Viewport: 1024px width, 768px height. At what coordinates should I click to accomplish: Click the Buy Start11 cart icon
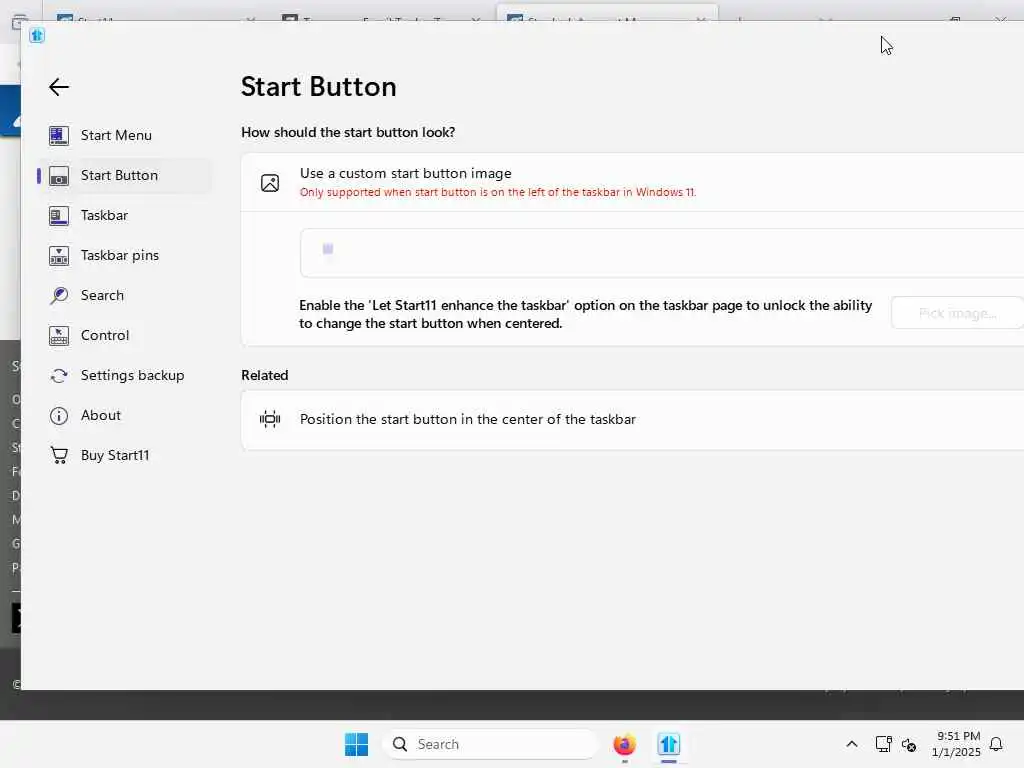(59, 455)
